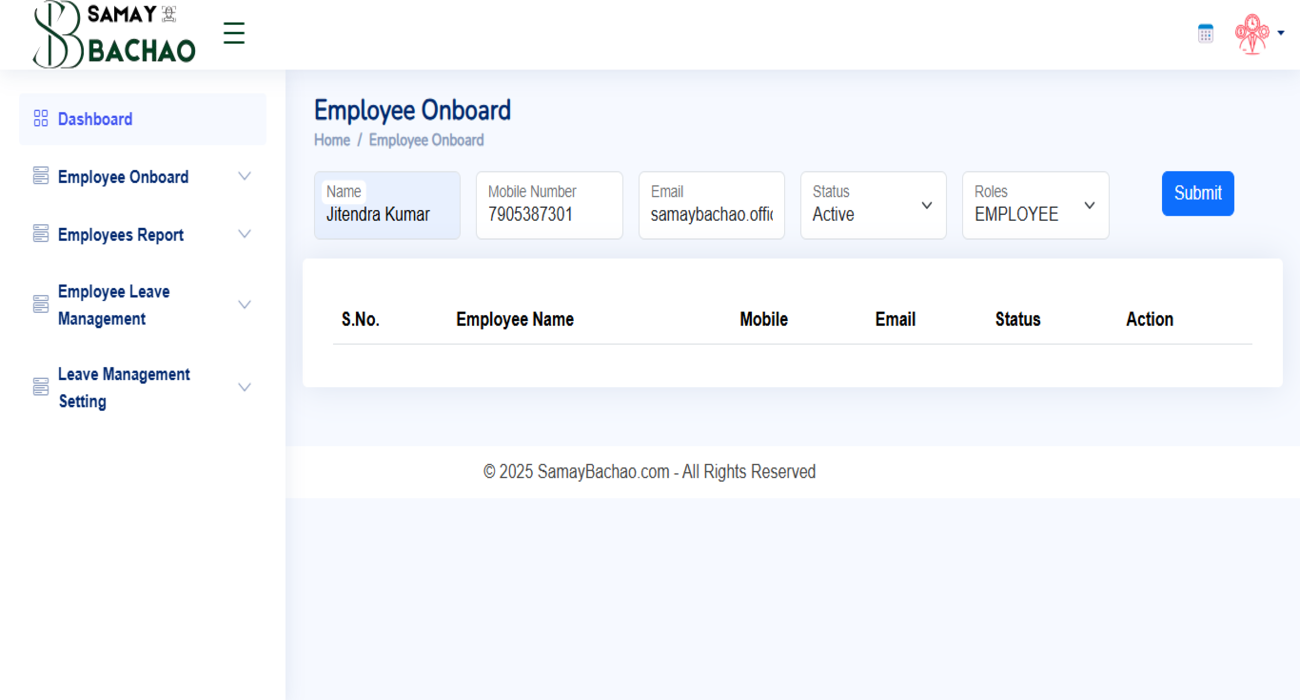Click the red profile avatar icon

coord(1250,33)
